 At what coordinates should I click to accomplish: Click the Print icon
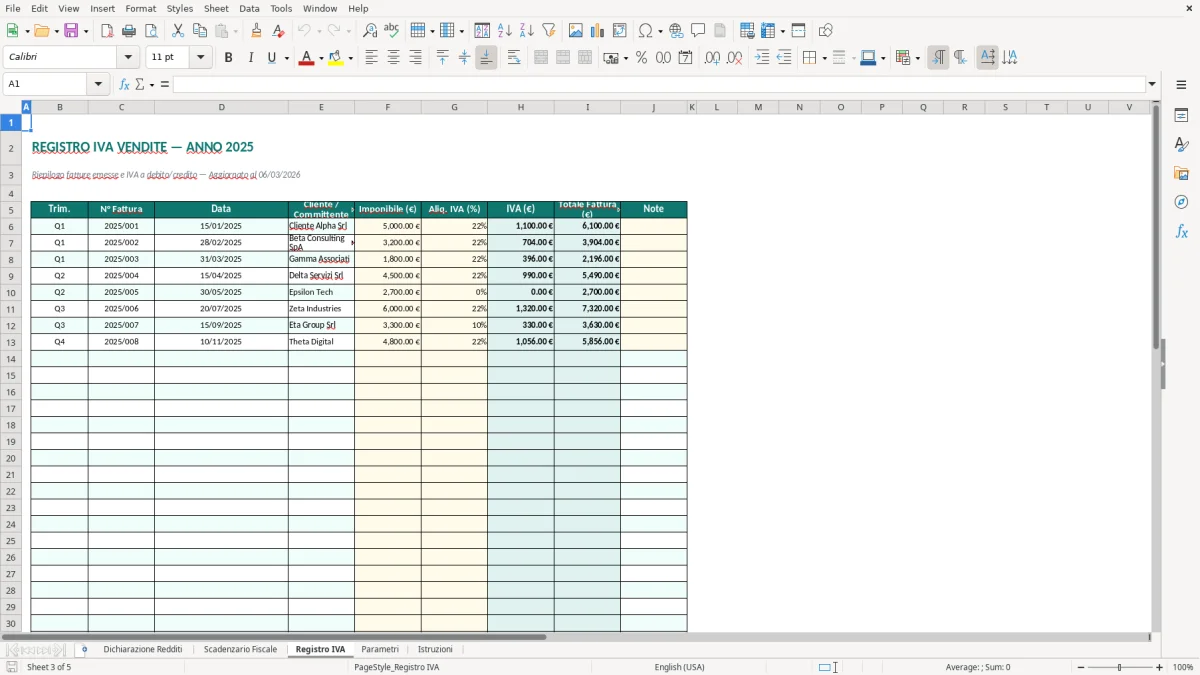(x=129, y=31)
